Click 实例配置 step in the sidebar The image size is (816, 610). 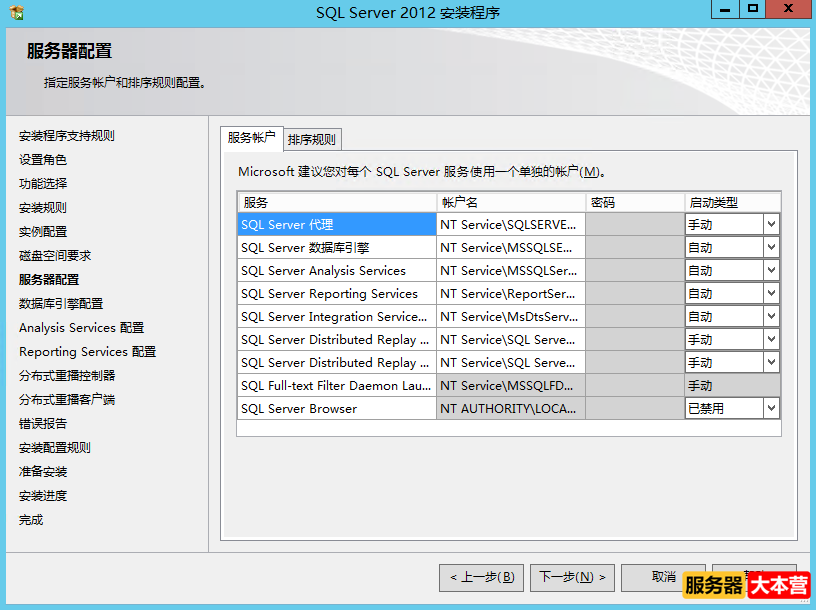43,232
